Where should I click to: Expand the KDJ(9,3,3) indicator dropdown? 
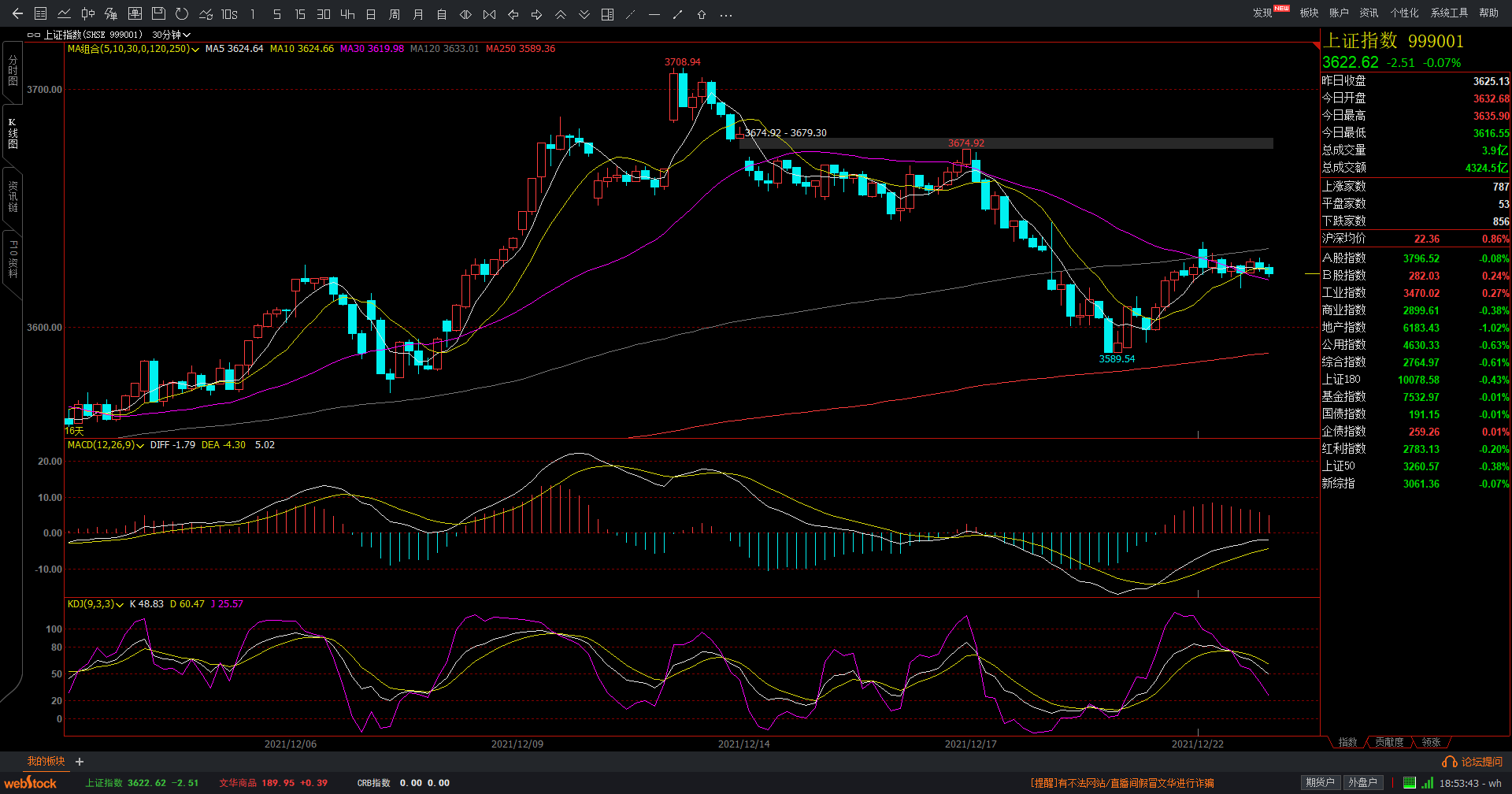95,604
